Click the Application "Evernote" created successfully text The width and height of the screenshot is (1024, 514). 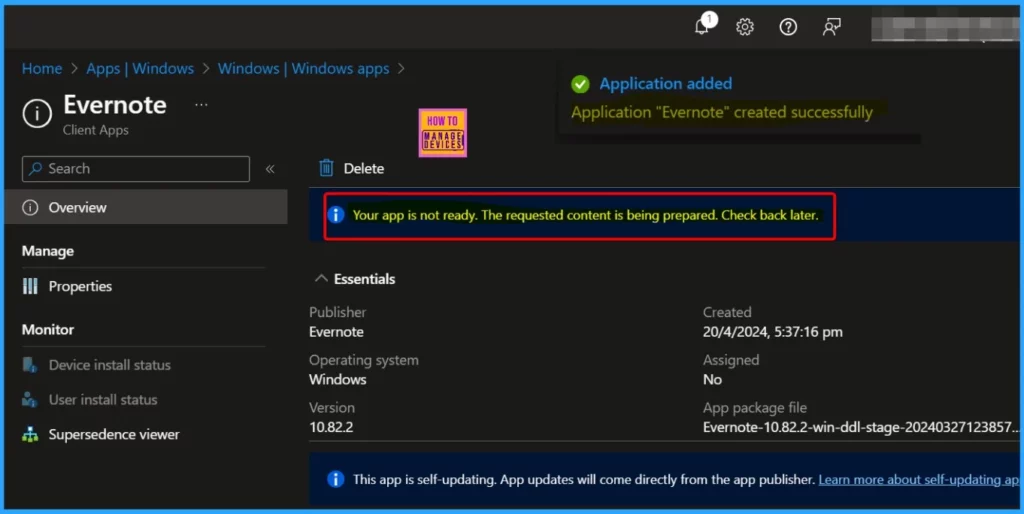(x=722, y=112)
